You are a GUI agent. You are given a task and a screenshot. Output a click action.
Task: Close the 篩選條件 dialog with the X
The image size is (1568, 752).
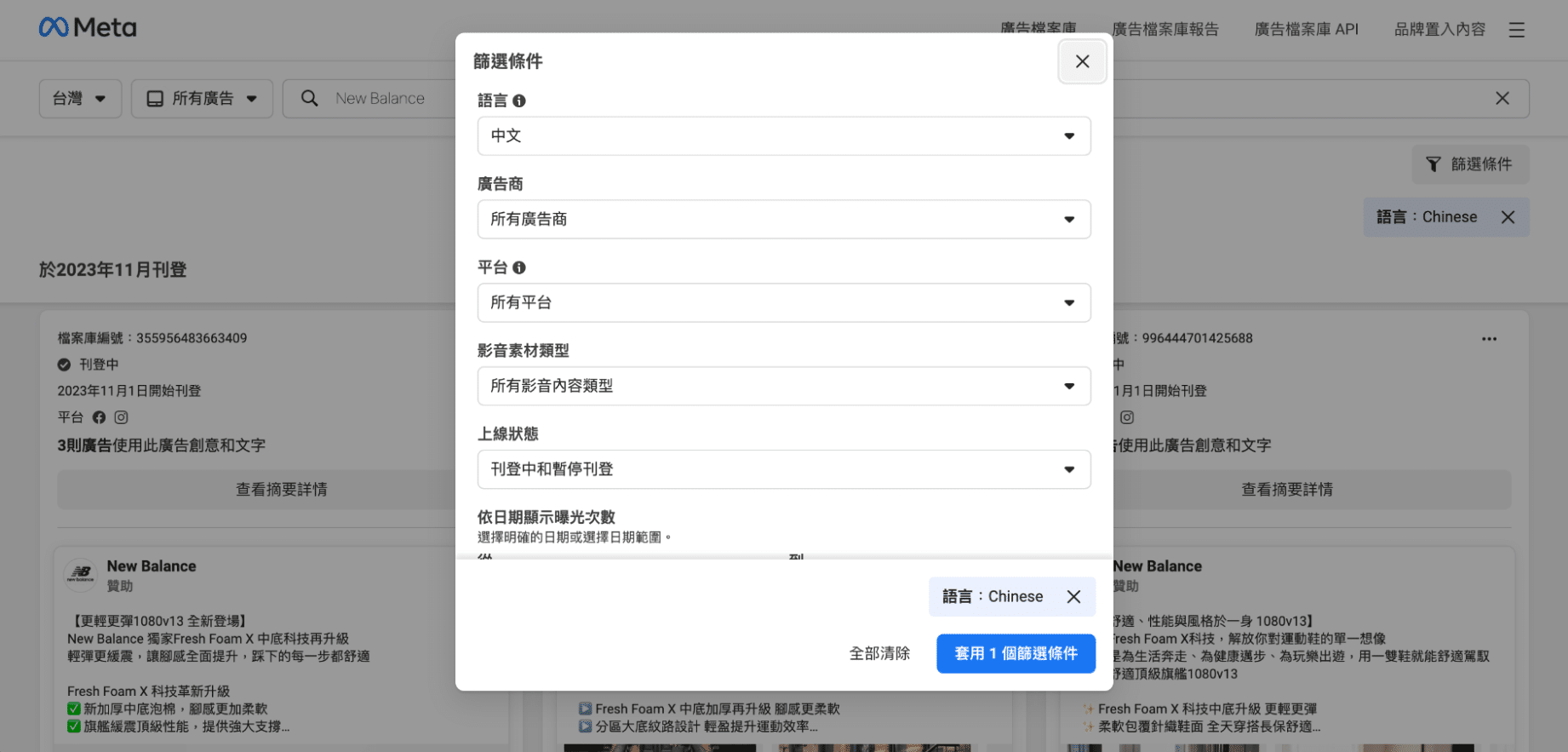coord(1082,61)
